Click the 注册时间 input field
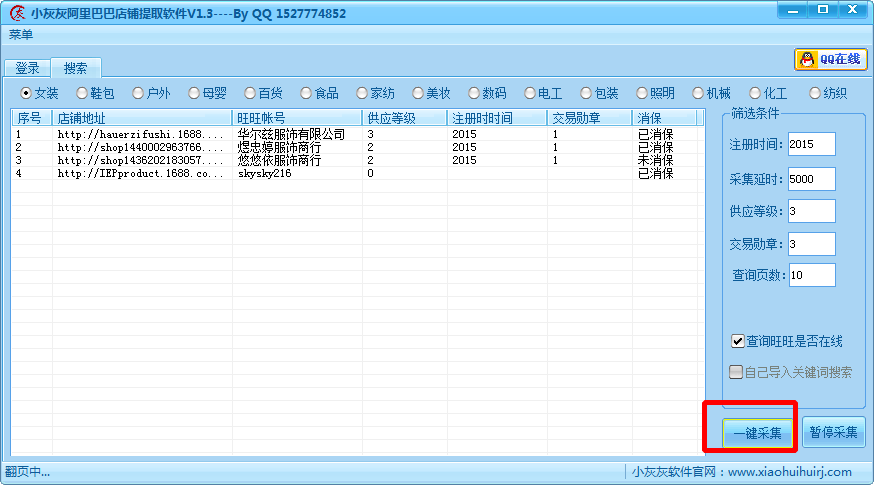This screenshot has height=485, width=874. (812, 144)
